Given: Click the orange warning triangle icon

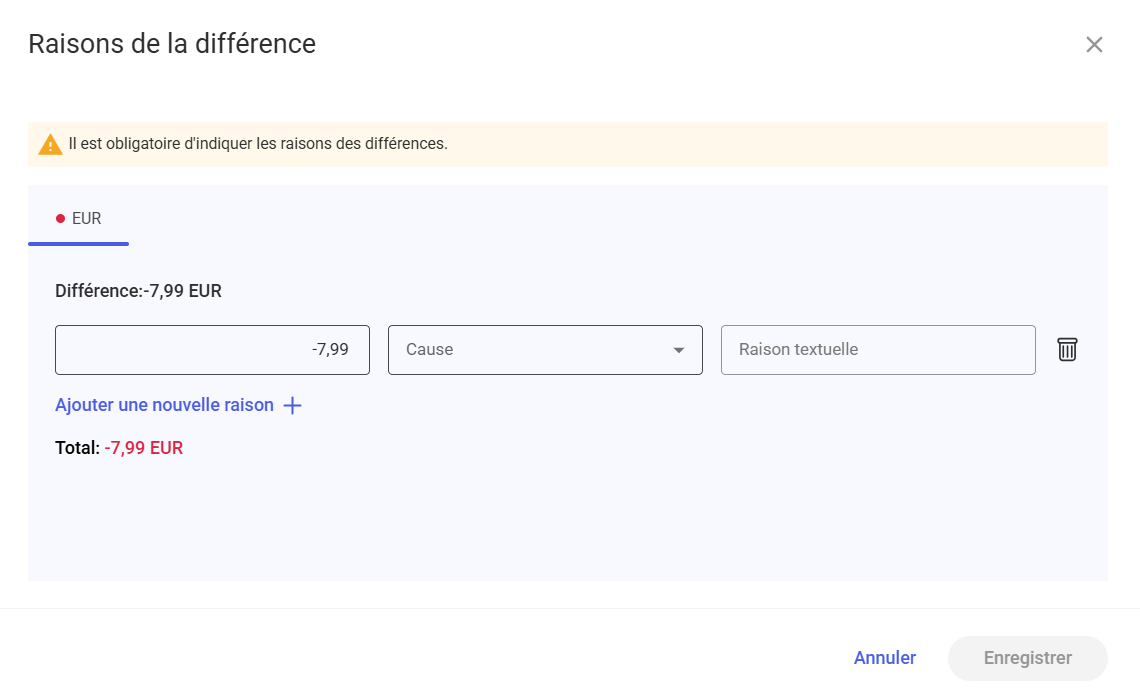Looking at the screenshot, I should tap(50, 145).
